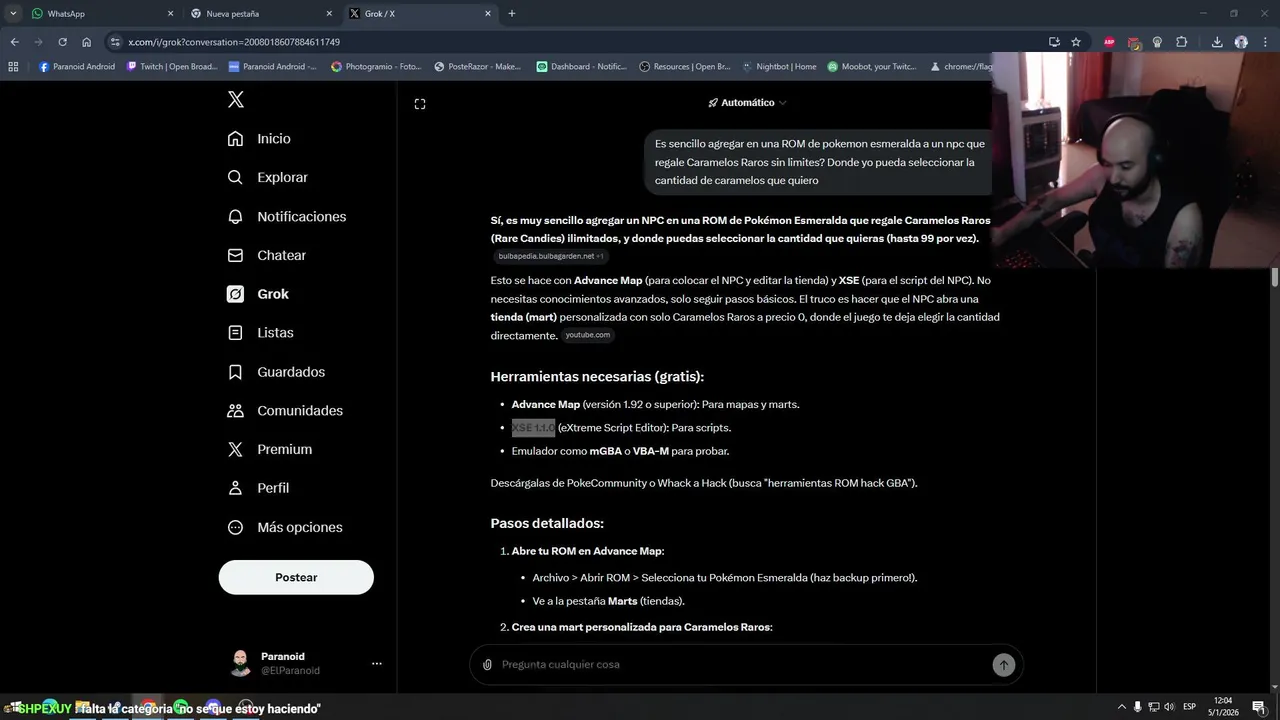This screenshot has width=1280, height=720.
Task: Open Photogramio bookmark
Action: coord(376,67)
